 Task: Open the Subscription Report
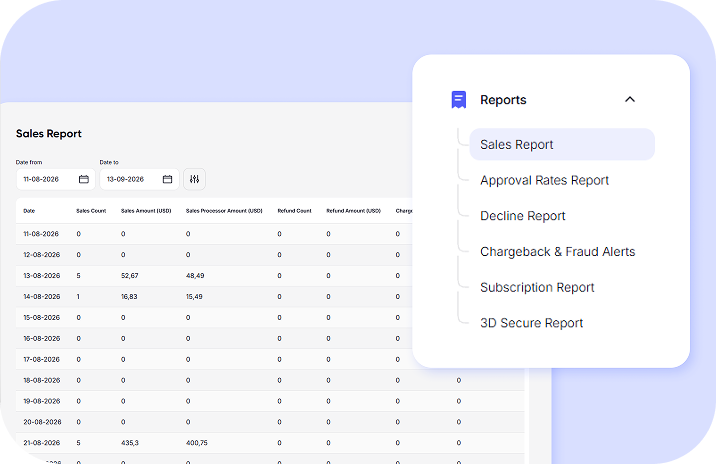tap(537, 287)
